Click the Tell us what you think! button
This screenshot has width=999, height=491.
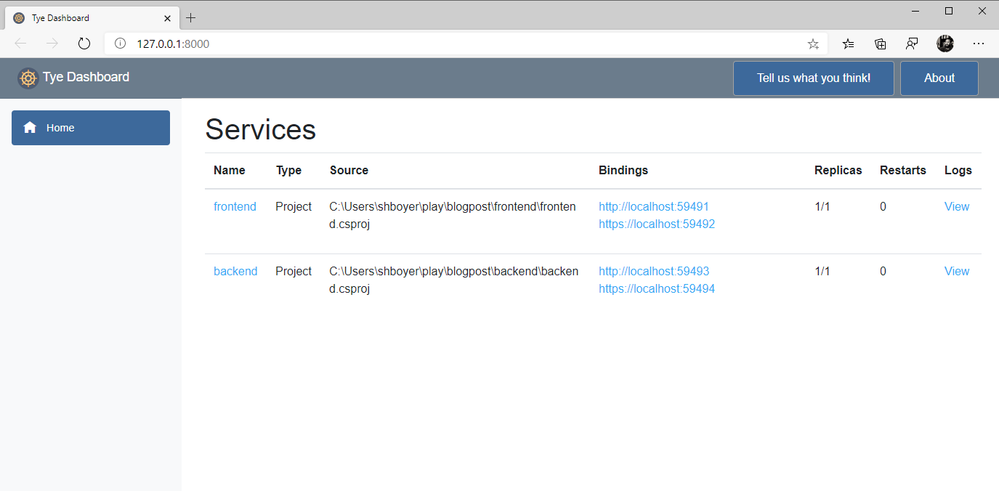pyautogui.click(x=814, y=78)
